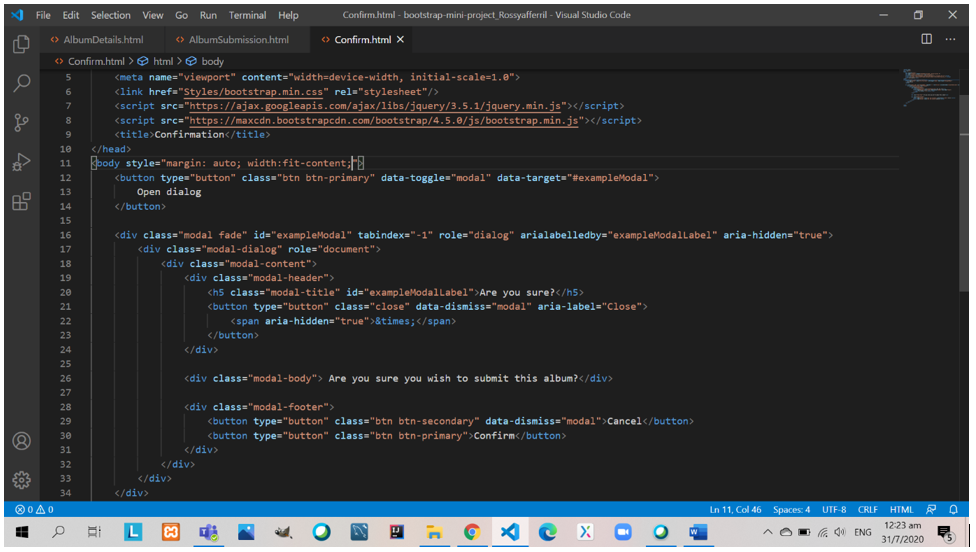Image resolution: width=976 pixels, height=552 pixels.
Task: Open the Search view in activity bar
Action: [21, 82]
